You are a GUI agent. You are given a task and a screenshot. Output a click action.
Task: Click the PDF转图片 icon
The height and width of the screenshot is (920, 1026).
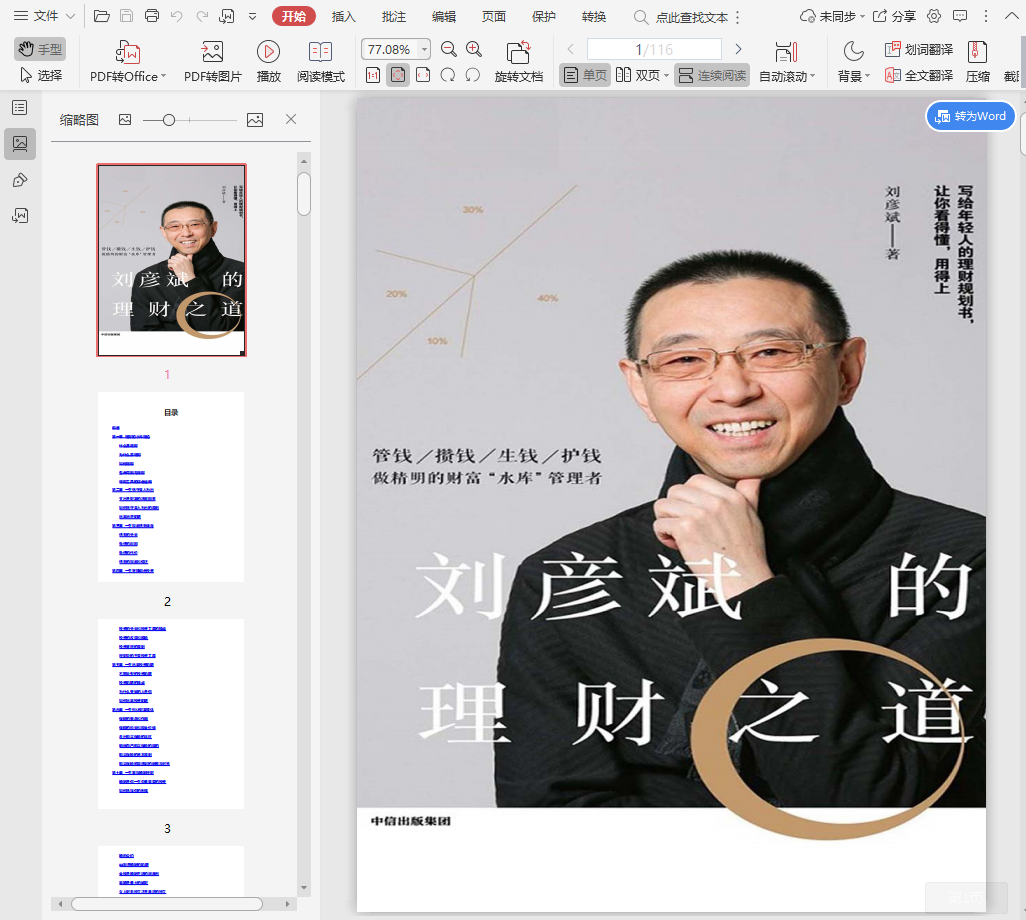click(212, 52)
